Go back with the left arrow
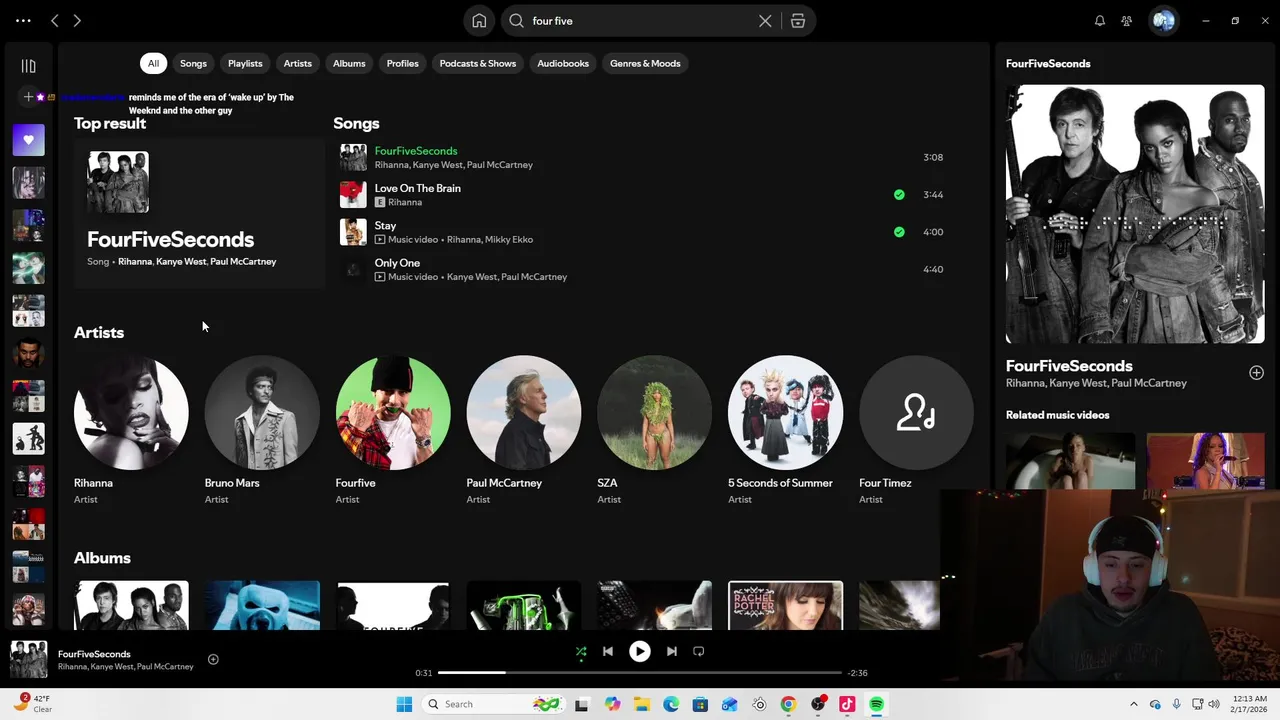The width and height of the screenshot is (1280, 720). pos(55,21)
